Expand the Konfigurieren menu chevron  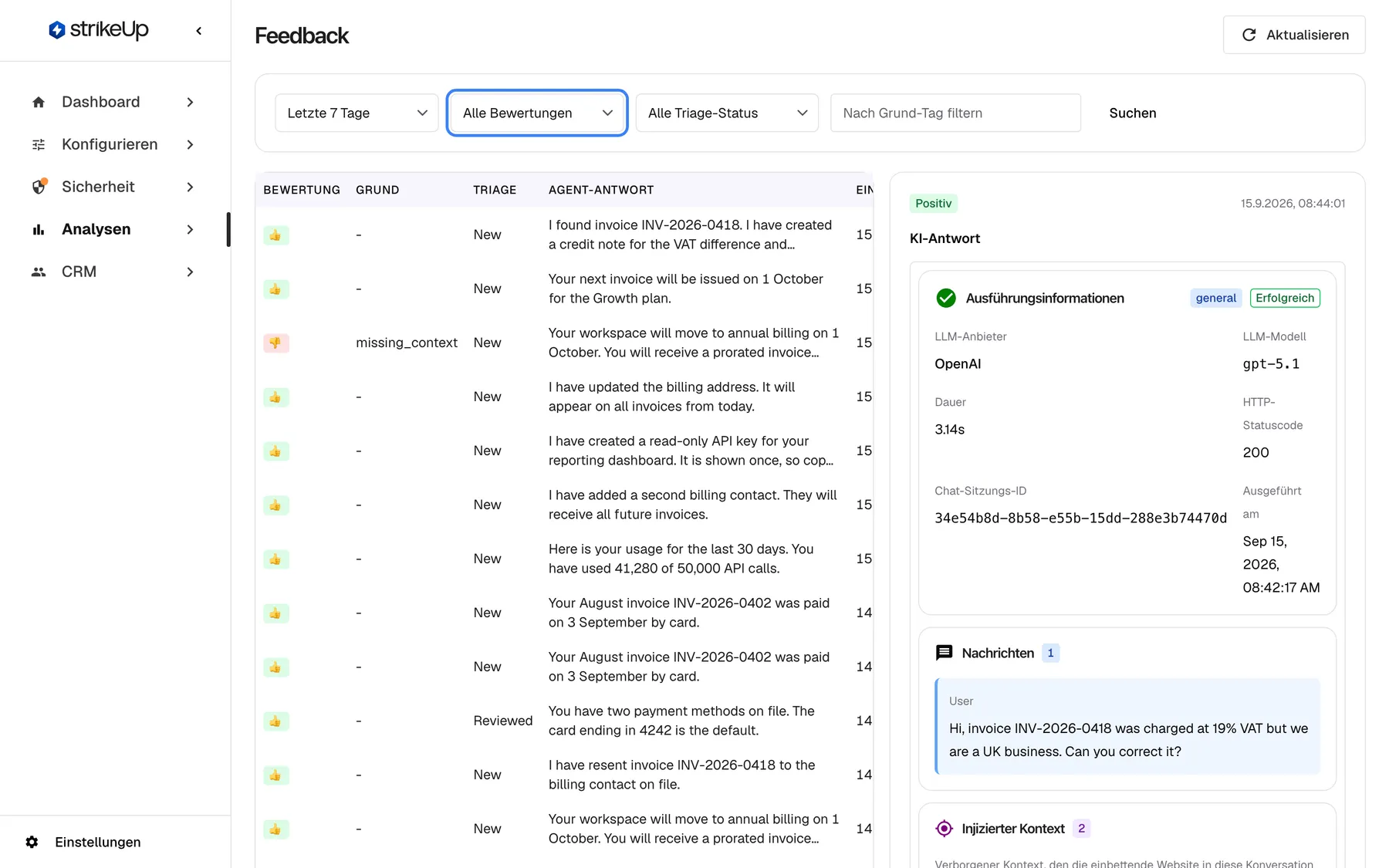click(190, 144)
